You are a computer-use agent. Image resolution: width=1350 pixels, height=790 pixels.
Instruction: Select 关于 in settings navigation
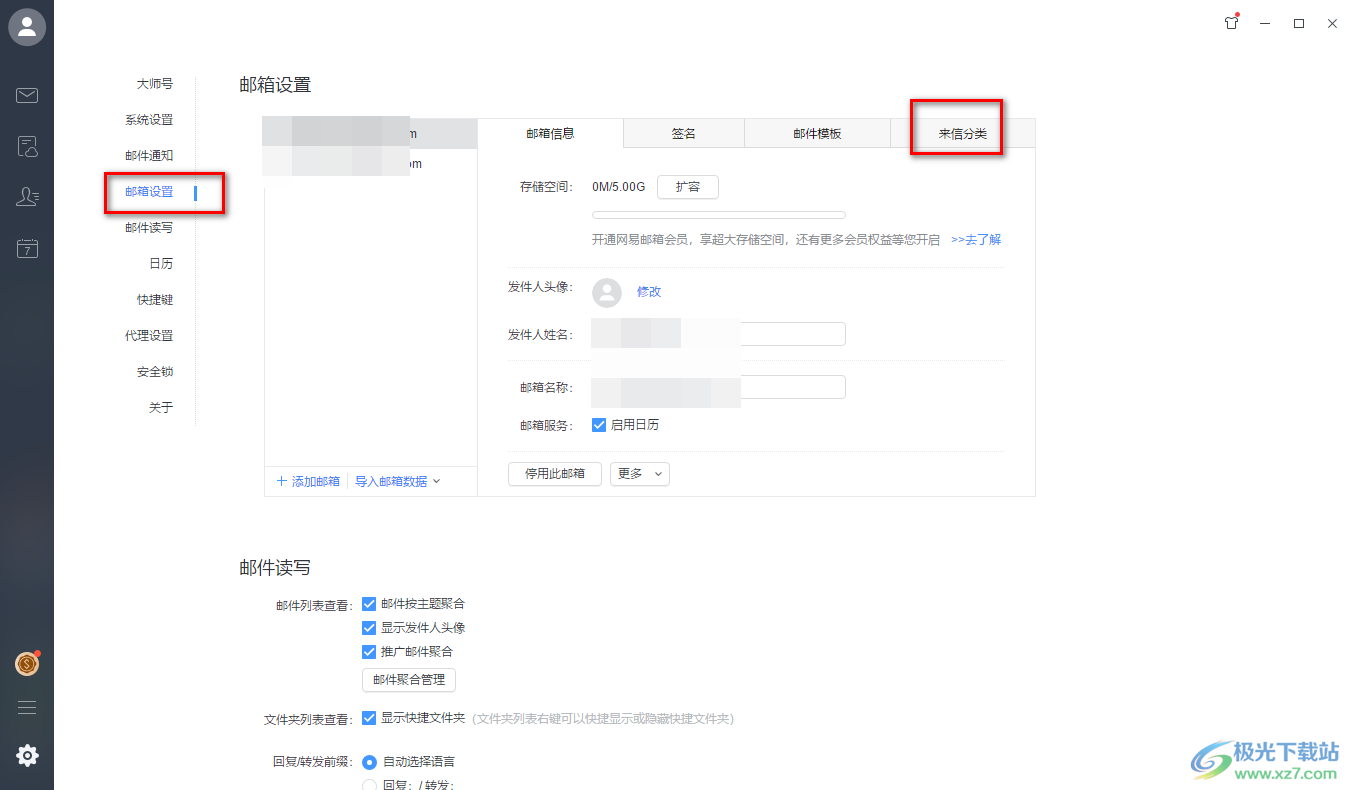(x=161, y=408)
